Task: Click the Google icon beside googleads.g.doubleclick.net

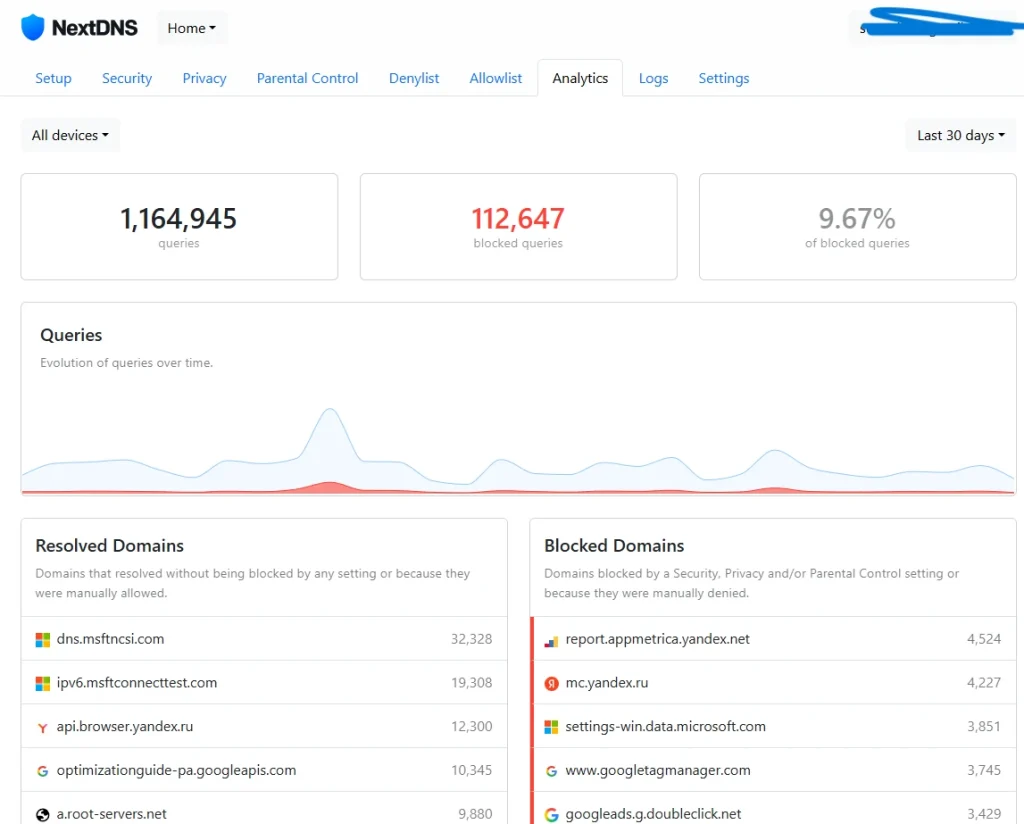Action: [552, 814]
